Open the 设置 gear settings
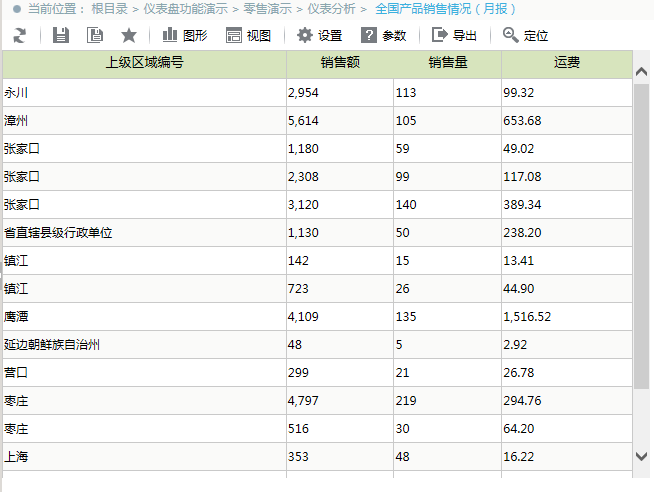The image size is (654, 492). 320,35
